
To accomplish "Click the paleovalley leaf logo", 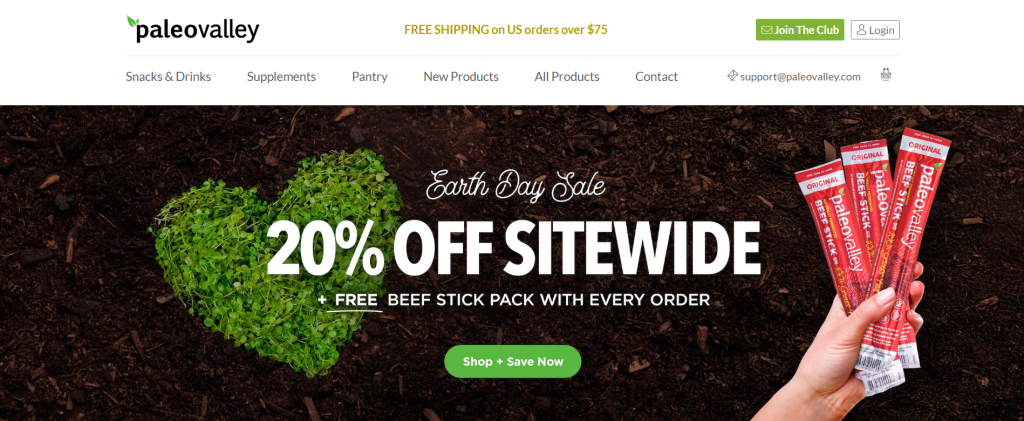I will (x=193, y=29).
